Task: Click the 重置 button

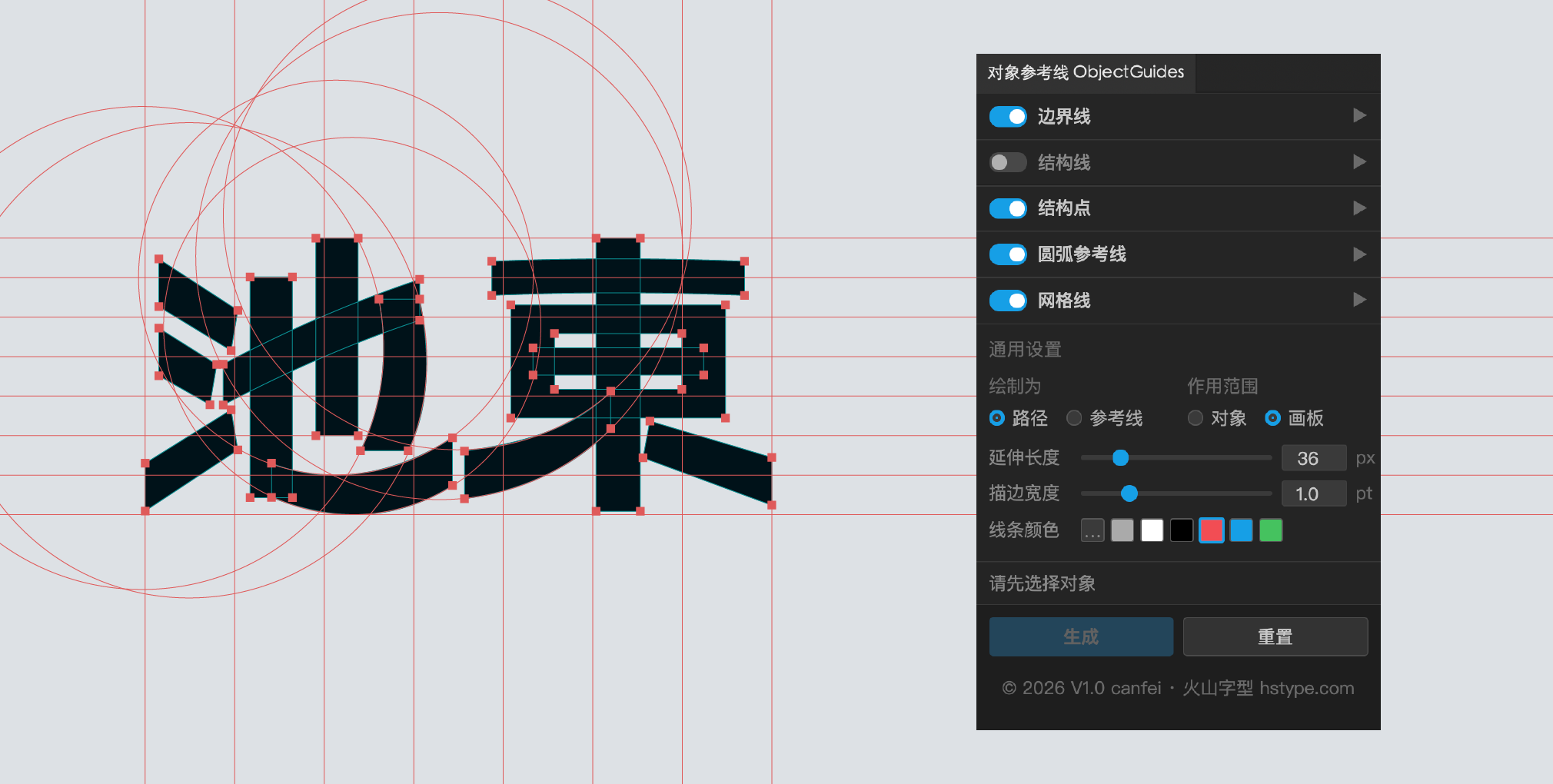Action: point(1275,636)
